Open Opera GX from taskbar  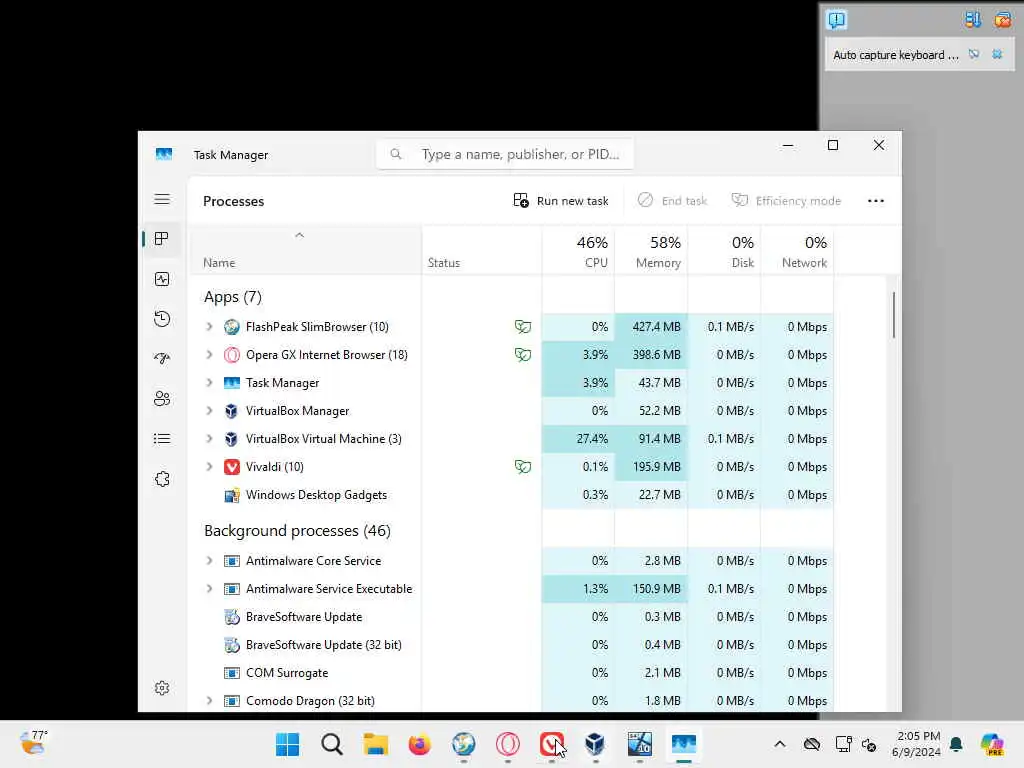point(507,744)
